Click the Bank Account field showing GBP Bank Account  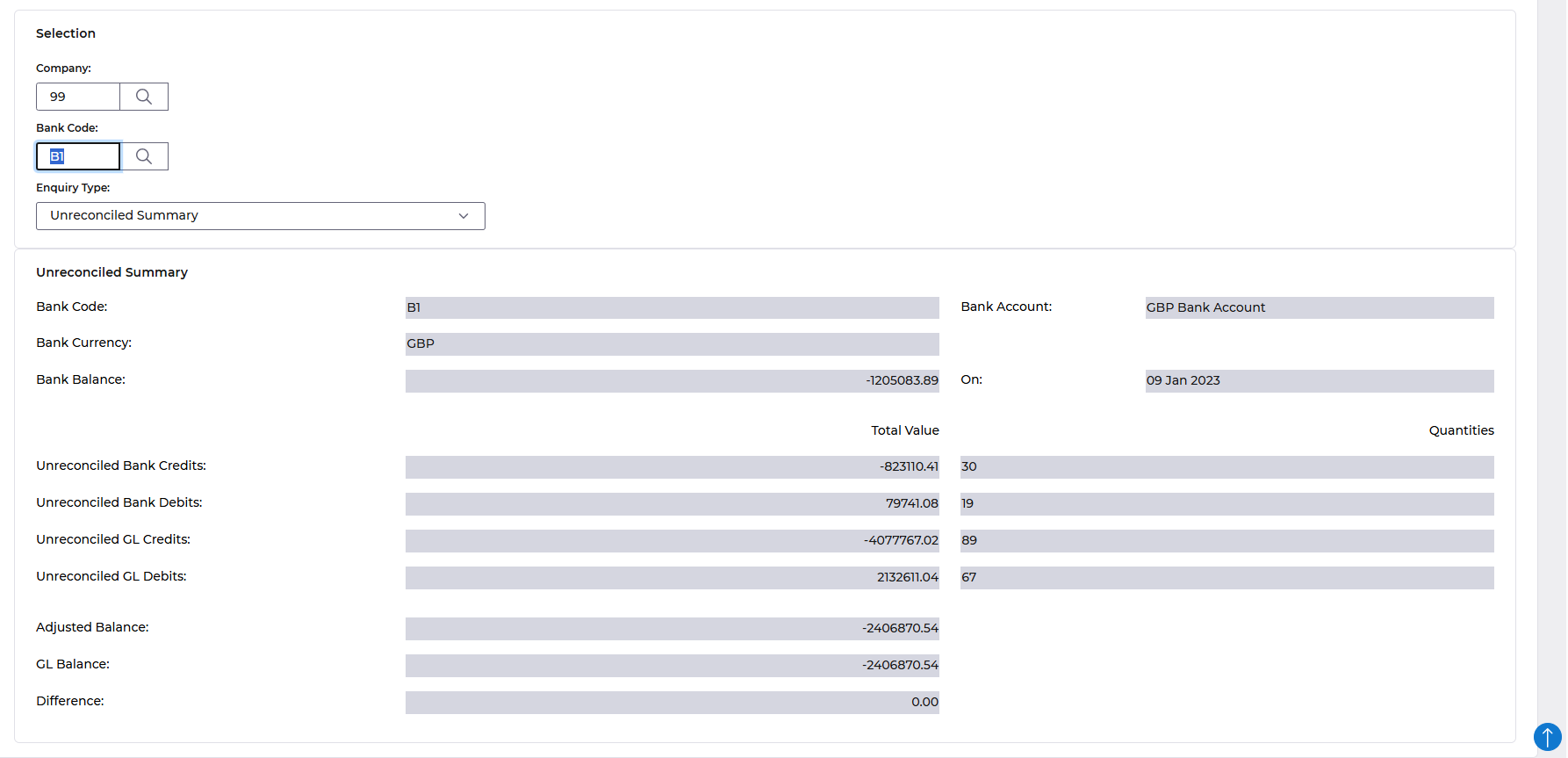(1319, 307)
